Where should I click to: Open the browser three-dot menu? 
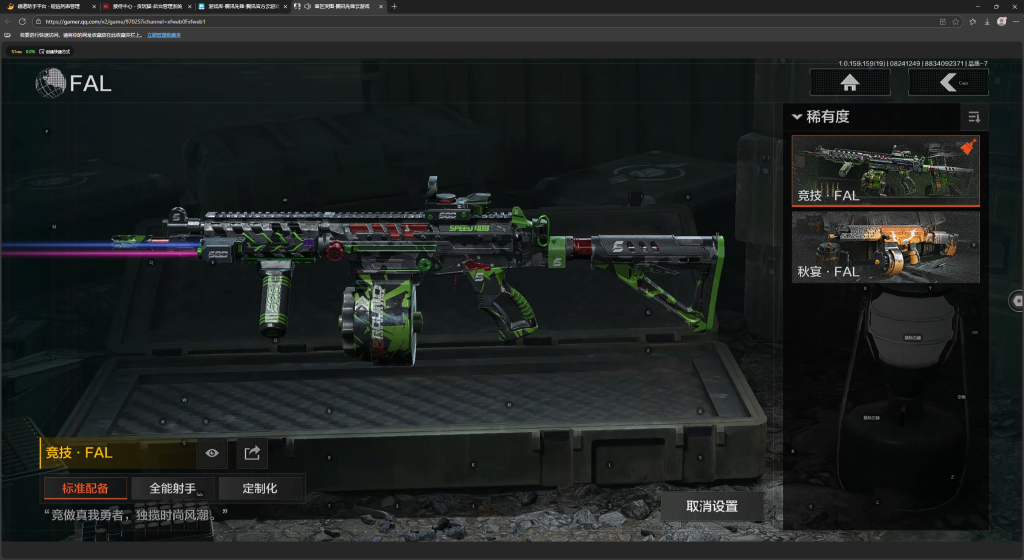1016,22
